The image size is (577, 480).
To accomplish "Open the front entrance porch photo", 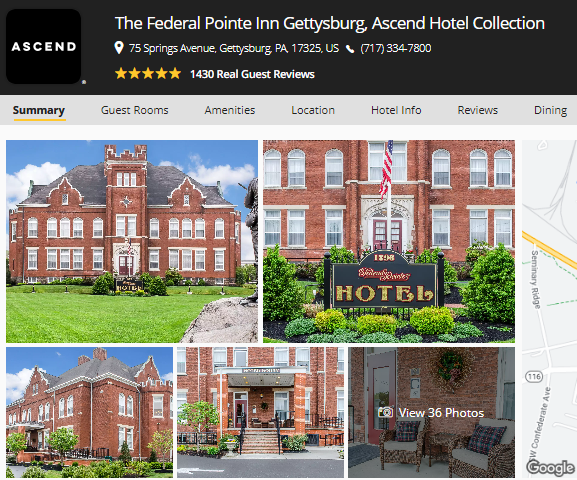I will (x=261, y=412).
